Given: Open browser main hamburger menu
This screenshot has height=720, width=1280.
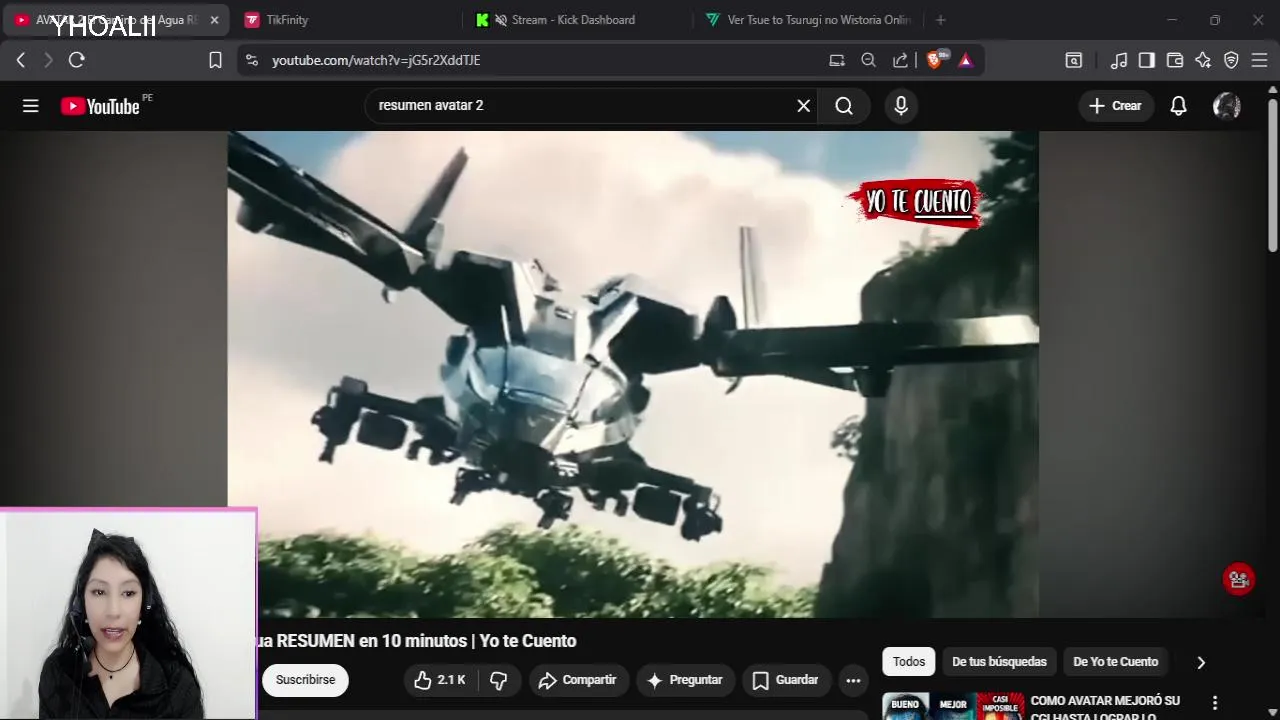Looking at the screenshot, I should [1260, 60].
